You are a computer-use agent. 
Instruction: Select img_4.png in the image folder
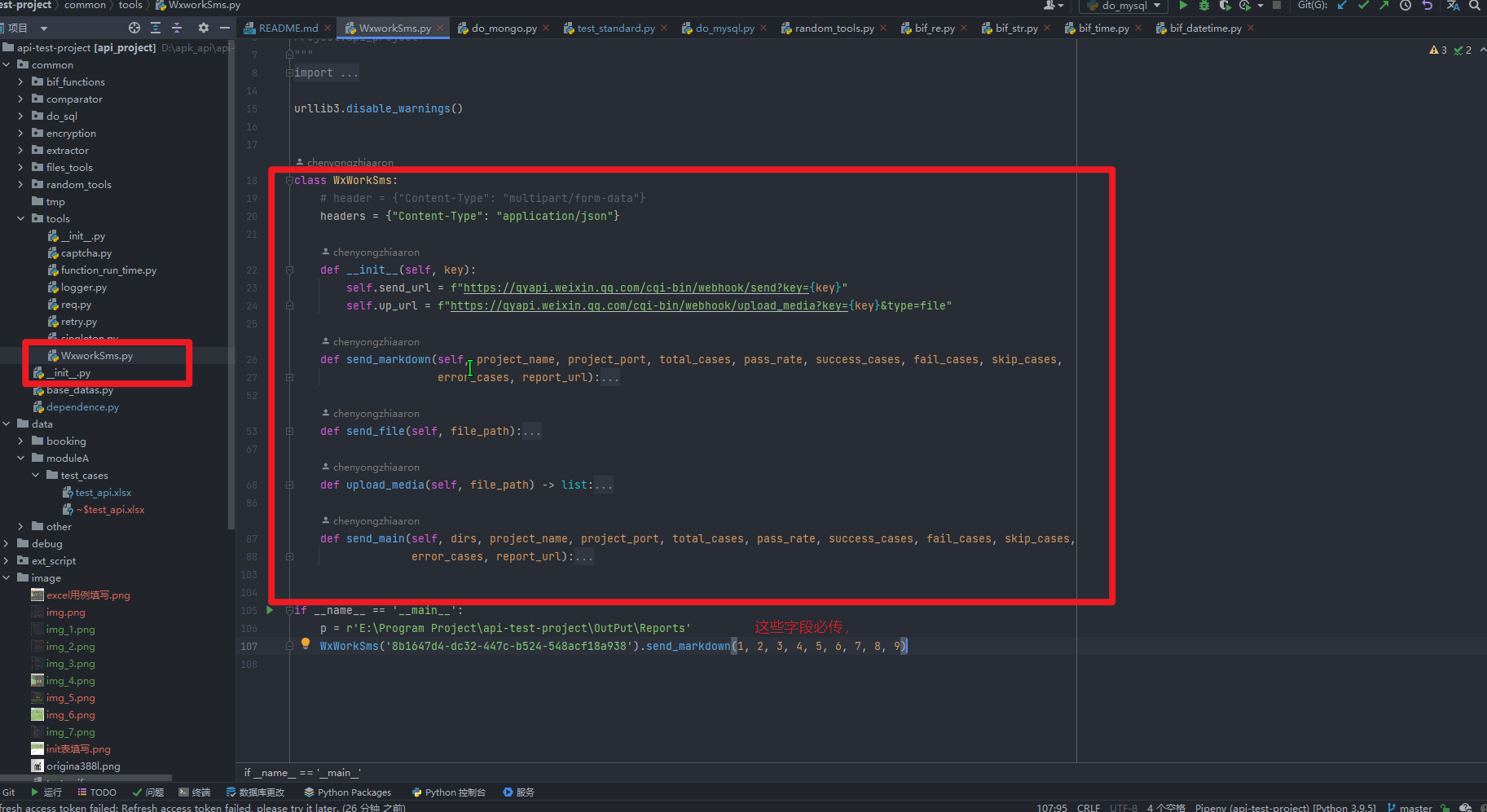tap(70, 680)
